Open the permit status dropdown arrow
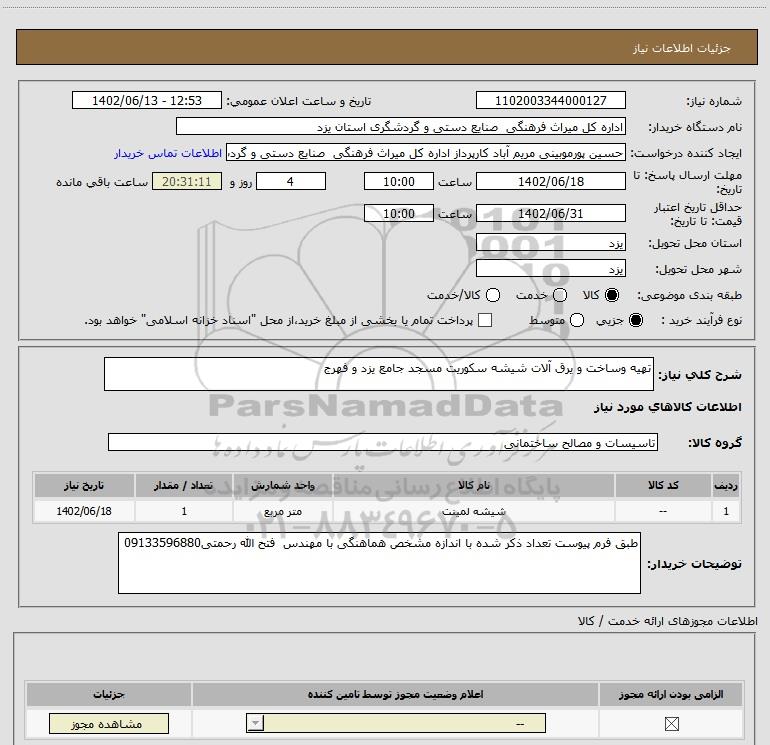This screenshot has height=745, width=770. (255, 723)
